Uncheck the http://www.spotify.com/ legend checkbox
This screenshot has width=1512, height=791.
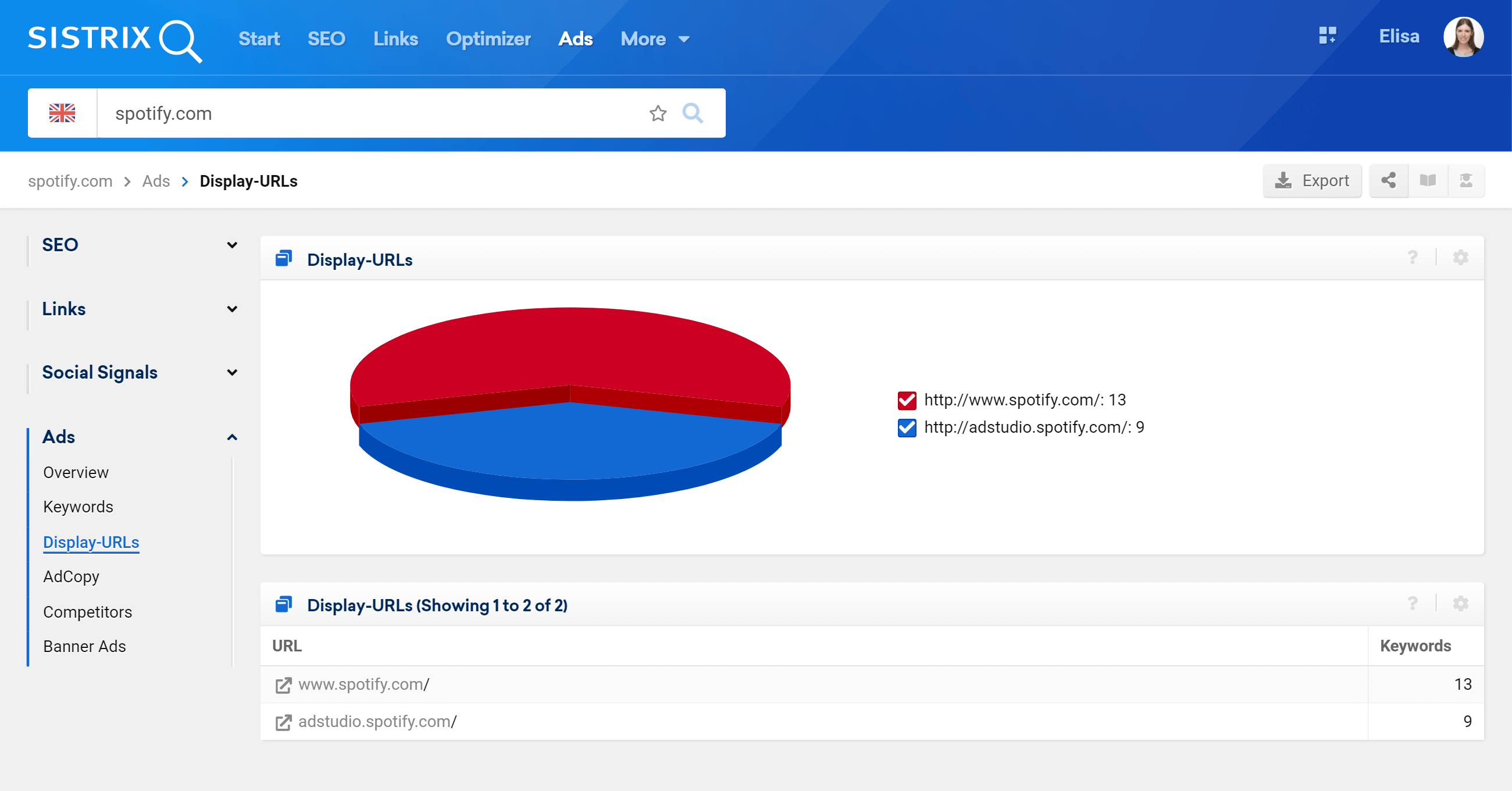(907, 400)
